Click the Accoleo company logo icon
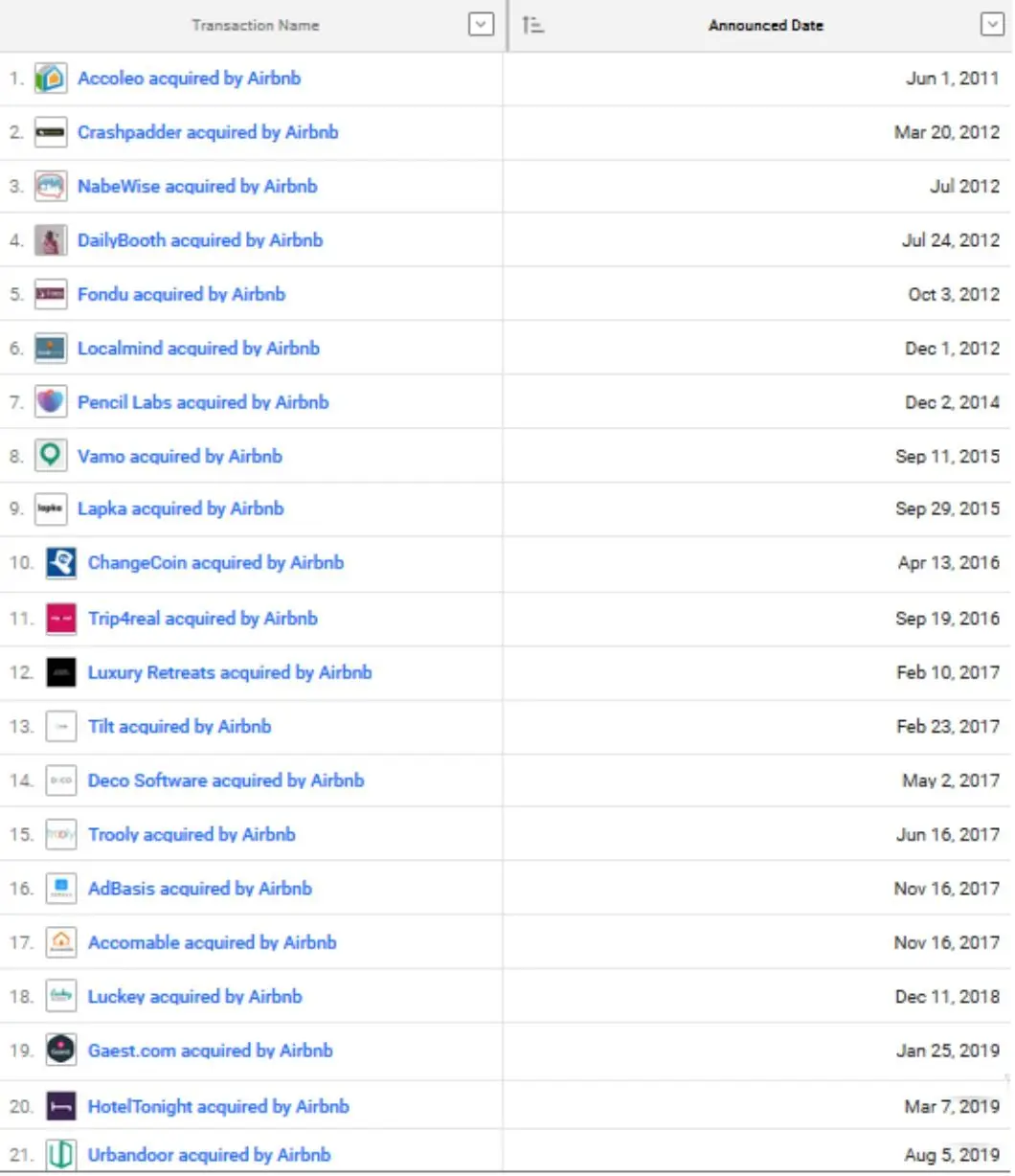 51,79
